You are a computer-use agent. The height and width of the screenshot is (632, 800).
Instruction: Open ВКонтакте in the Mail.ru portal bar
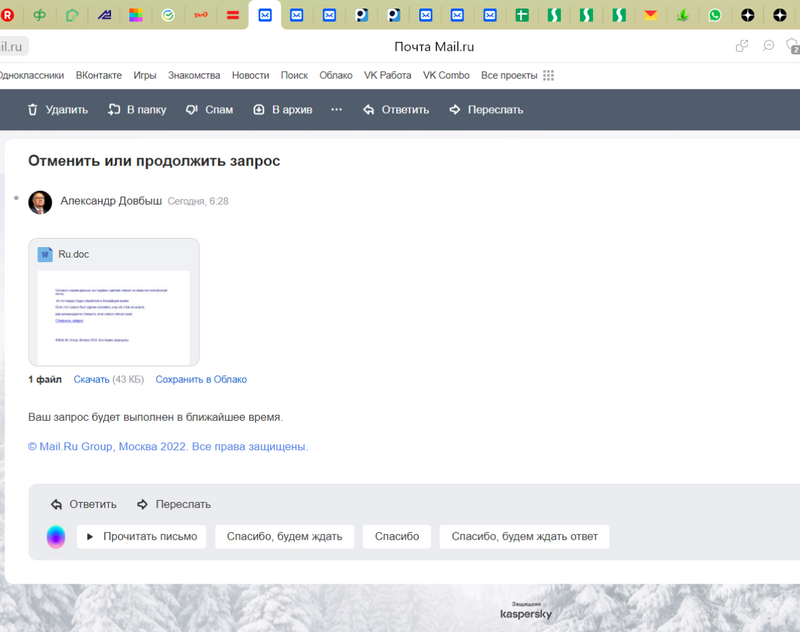coord(98,75)
